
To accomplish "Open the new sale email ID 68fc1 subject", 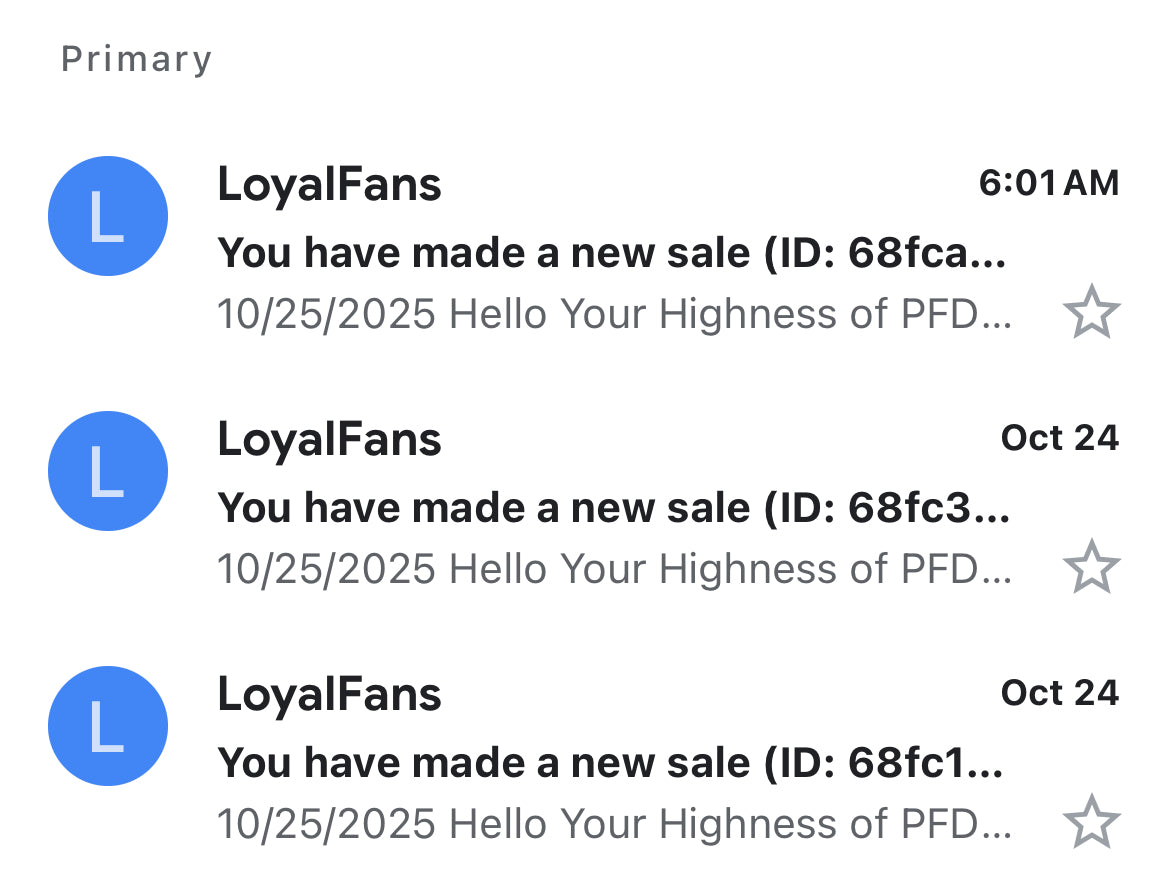I will pos(611,764).
